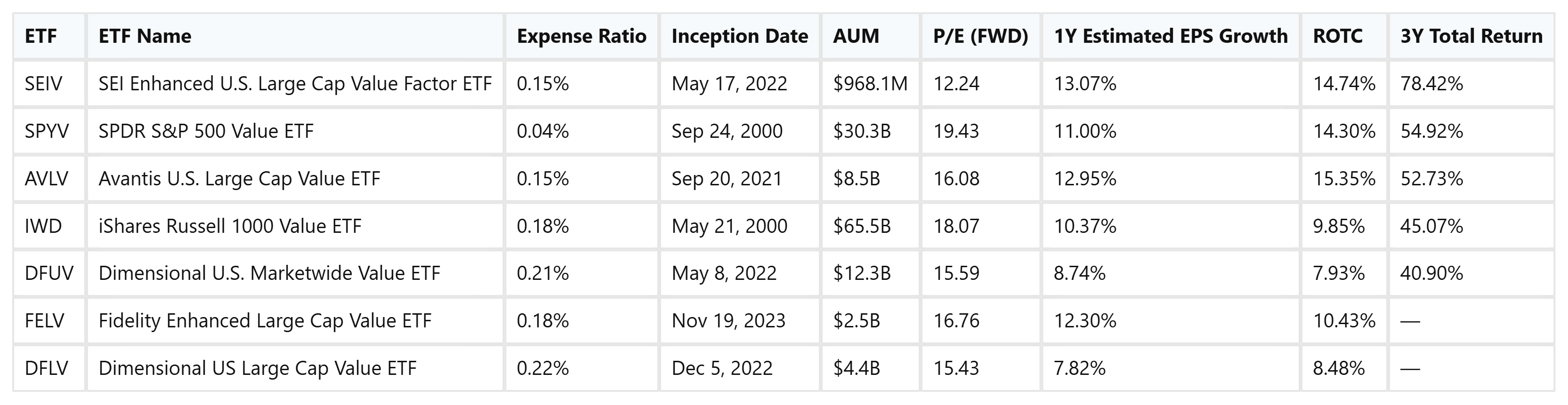Select the ETF Name column header
This screenshot has height=405, width=1568.
point(145,37)
